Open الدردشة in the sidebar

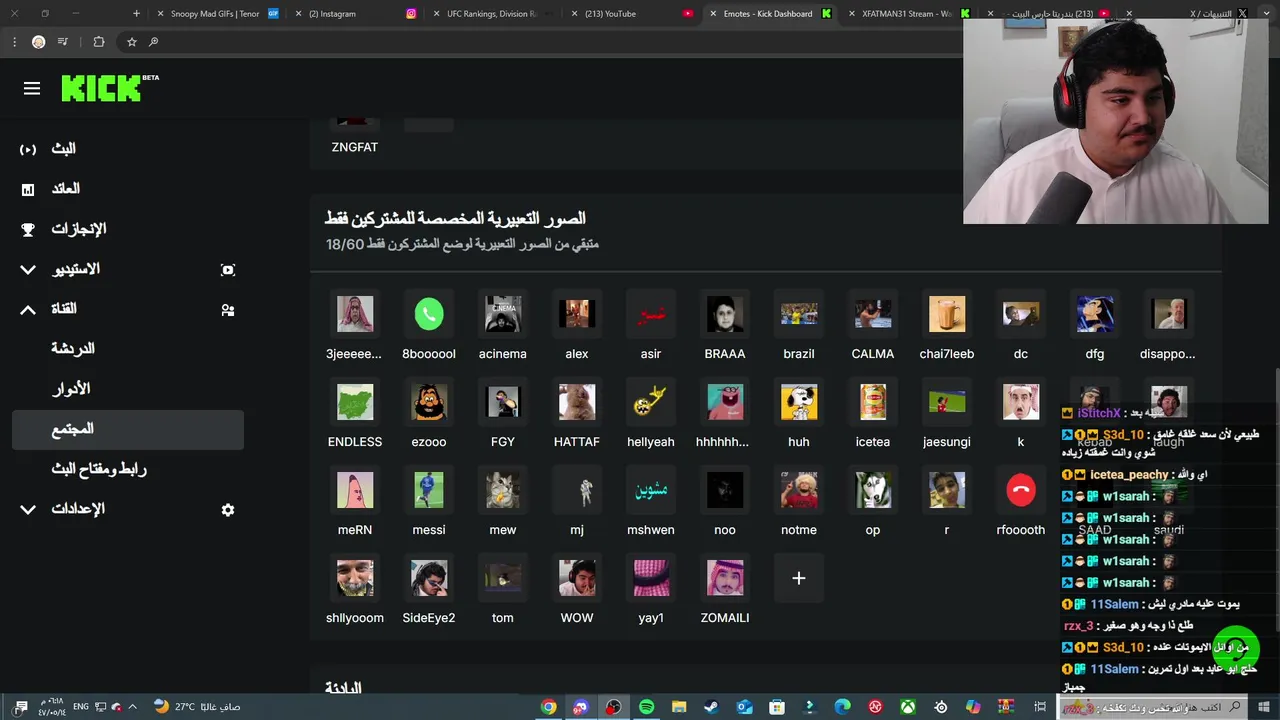click(73, 349)
